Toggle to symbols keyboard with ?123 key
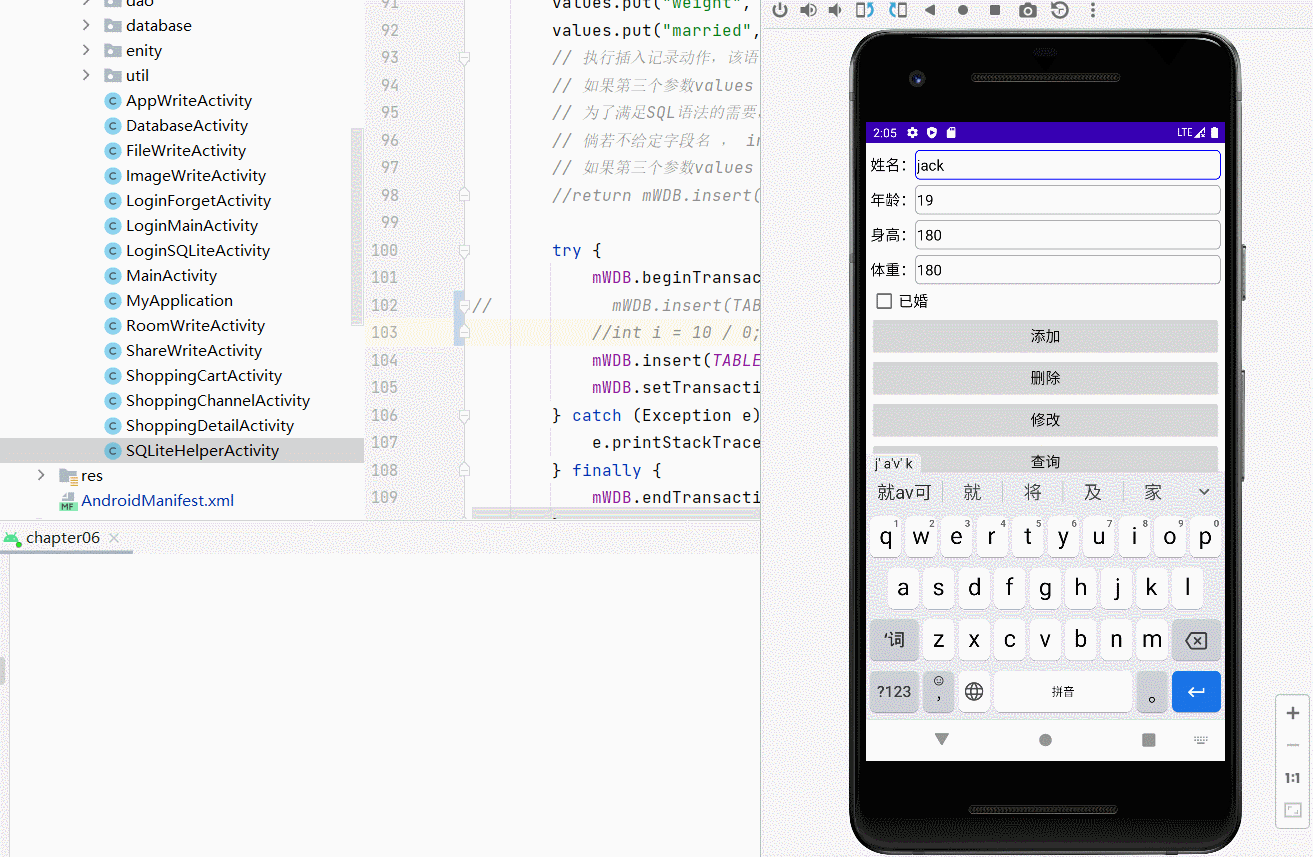Screen dimensions: 1313x857 click(x=893, y=691)
